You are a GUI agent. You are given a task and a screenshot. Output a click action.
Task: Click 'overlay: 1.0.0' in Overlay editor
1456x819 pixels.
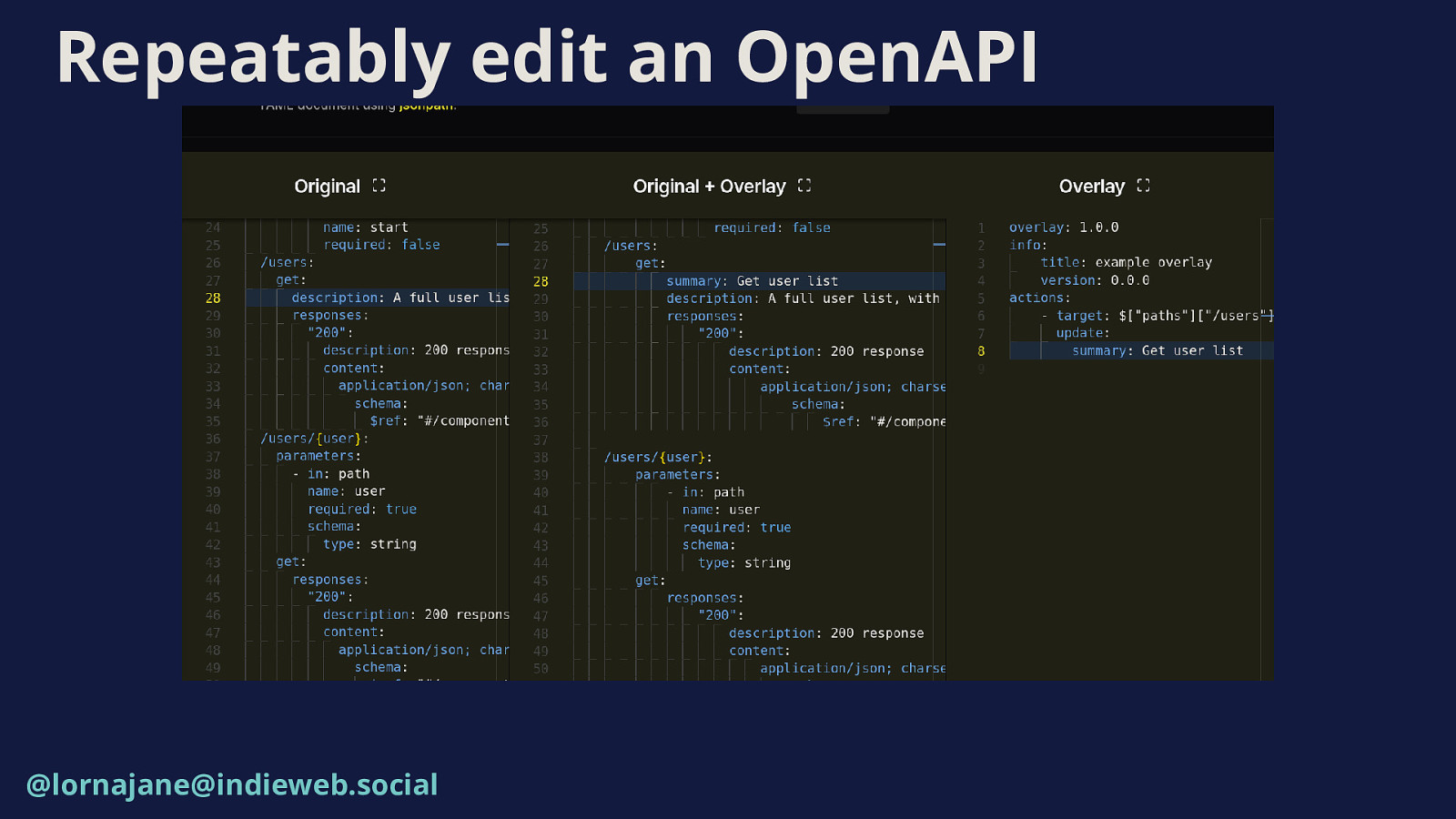pyautogui.click(x=1064, y=227)
